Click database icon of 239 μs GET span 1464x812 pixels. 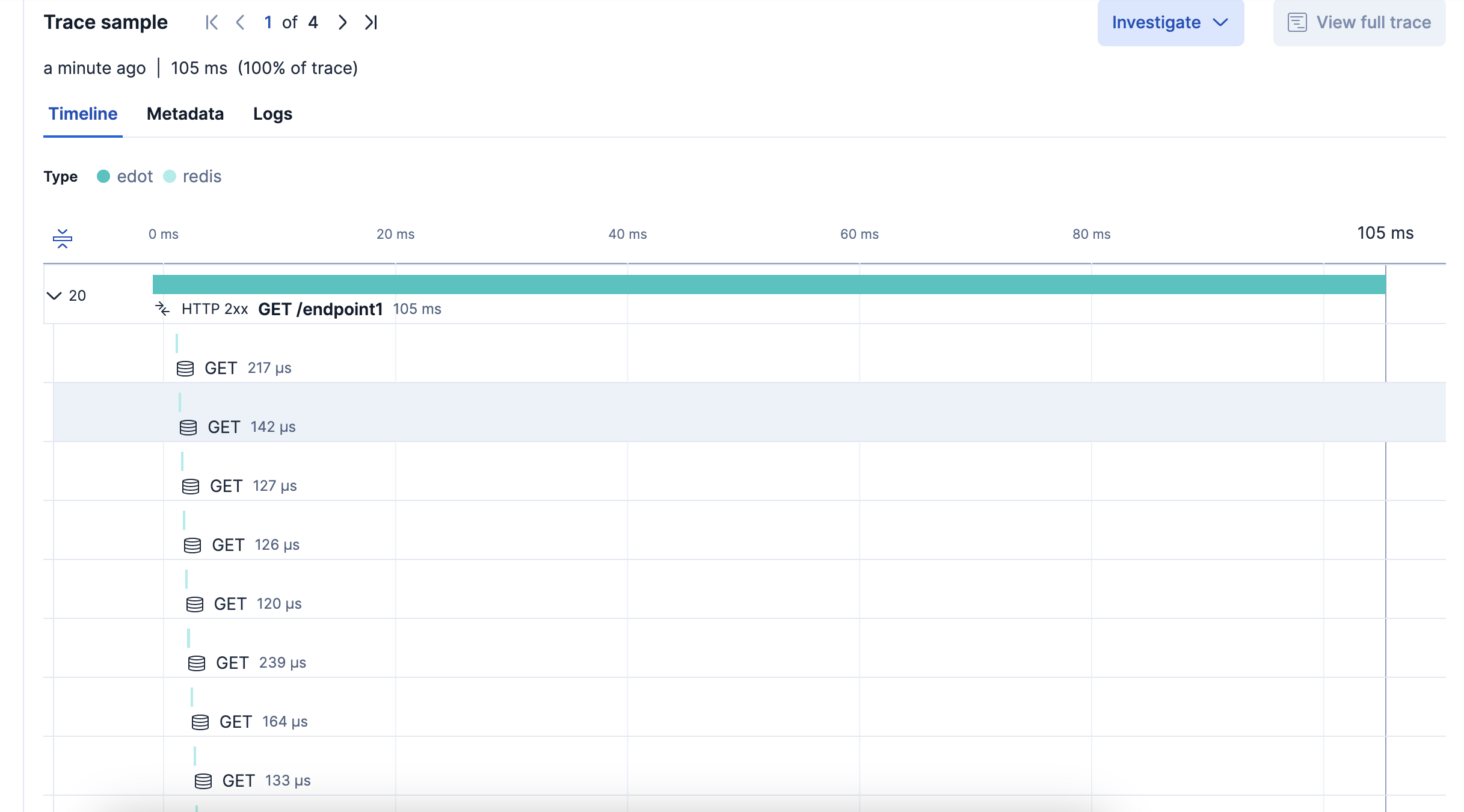point(197,663)
